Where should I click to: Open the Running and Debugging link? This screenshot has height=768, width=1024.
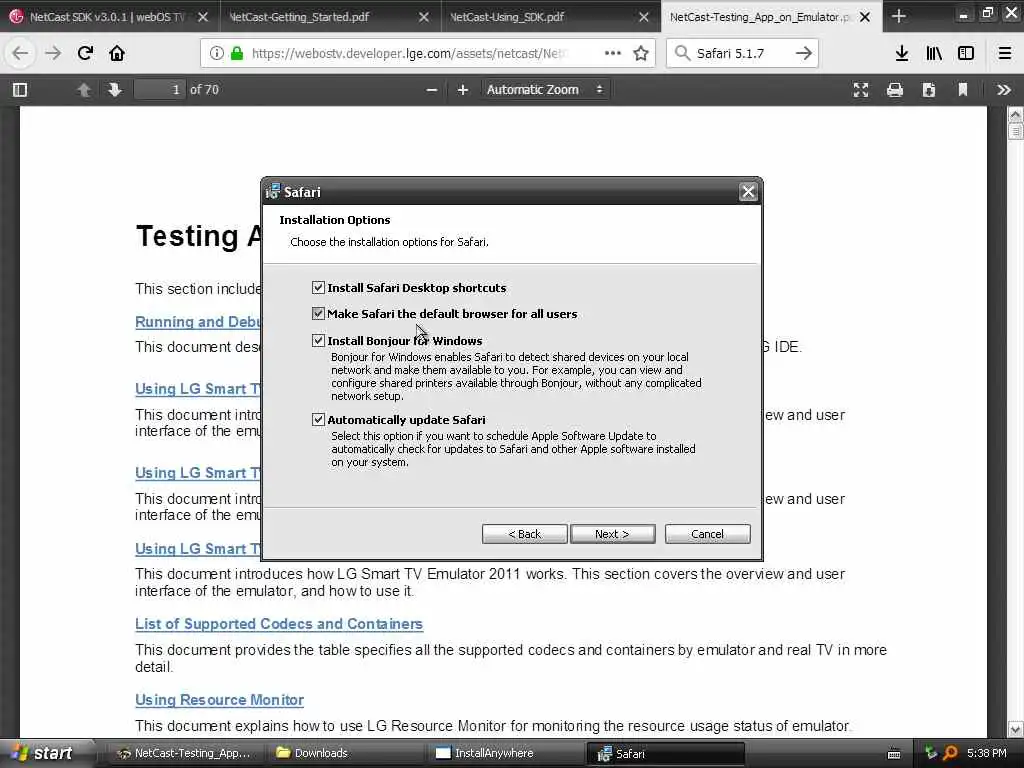[x=198, y=321]
